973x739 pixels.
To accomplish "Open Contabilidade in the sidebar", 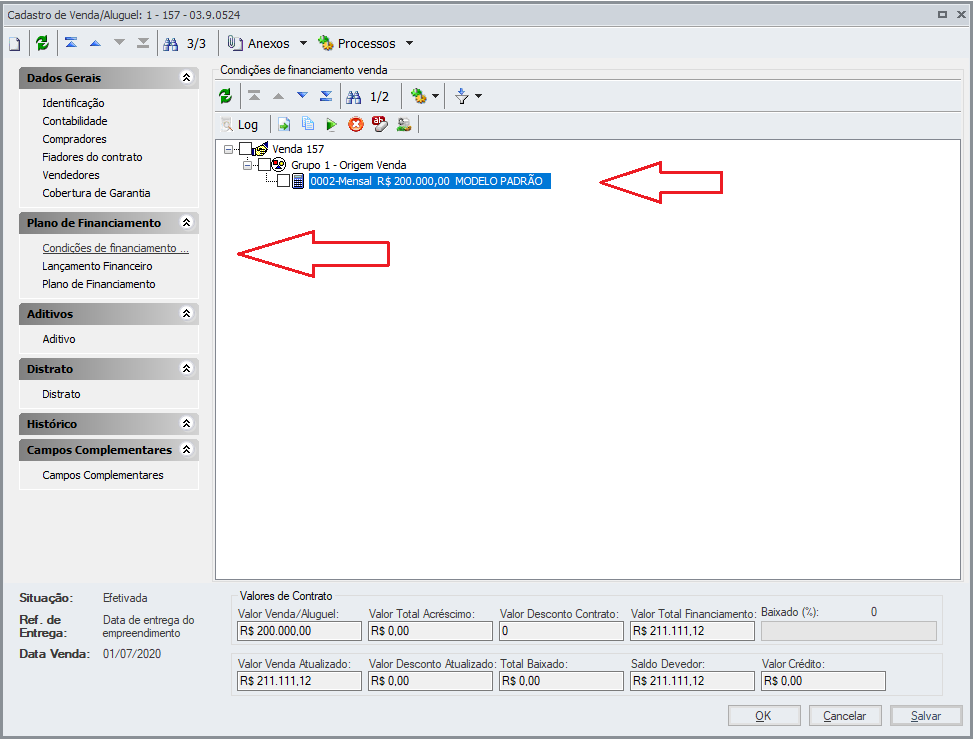I will [x=74, y=121].
